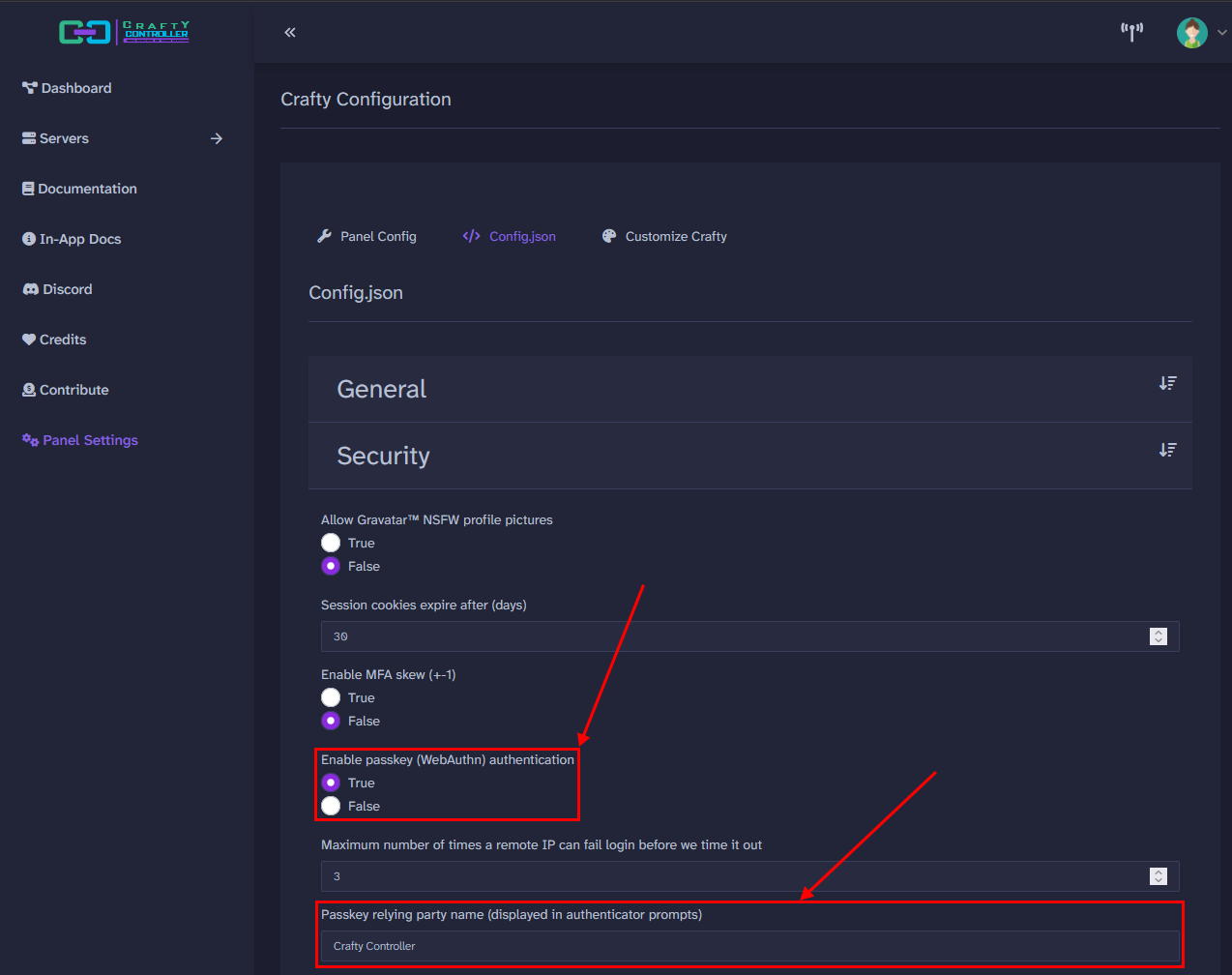Open the user avatar dropdown
Image resolution: width=1232 pixels, height=975 pixels.
(1191, 32)
